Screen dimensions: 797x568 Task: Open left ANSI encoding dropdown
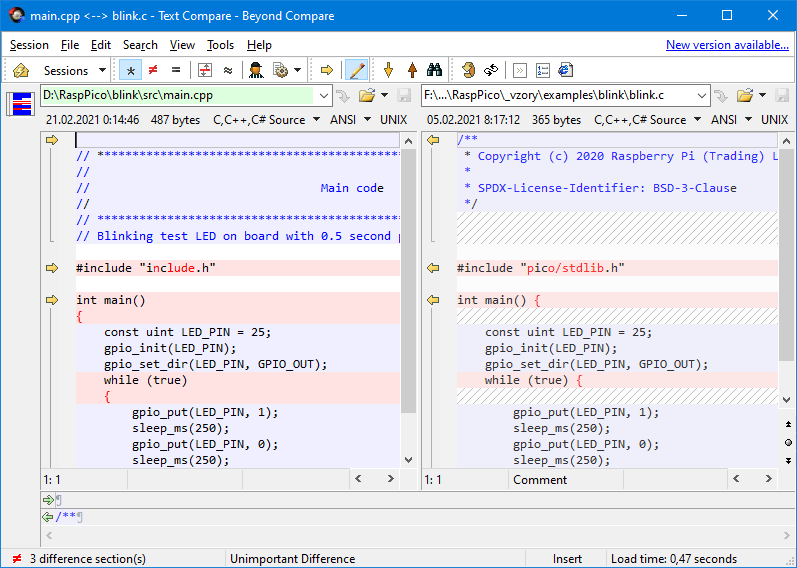tap(343, 119)
